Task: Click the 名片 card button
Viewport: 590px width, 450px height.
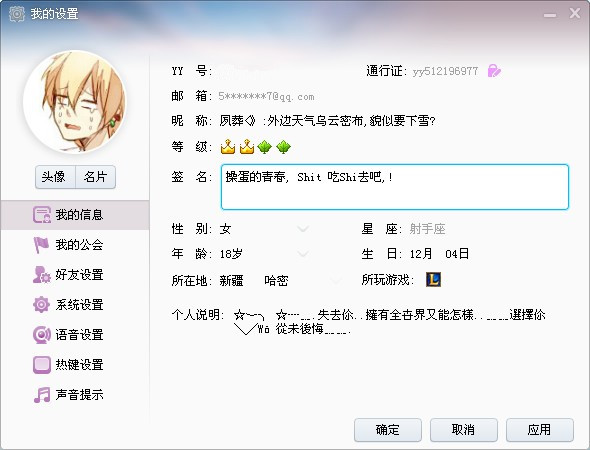Action: pyautogui.click(x=96, y=177)
